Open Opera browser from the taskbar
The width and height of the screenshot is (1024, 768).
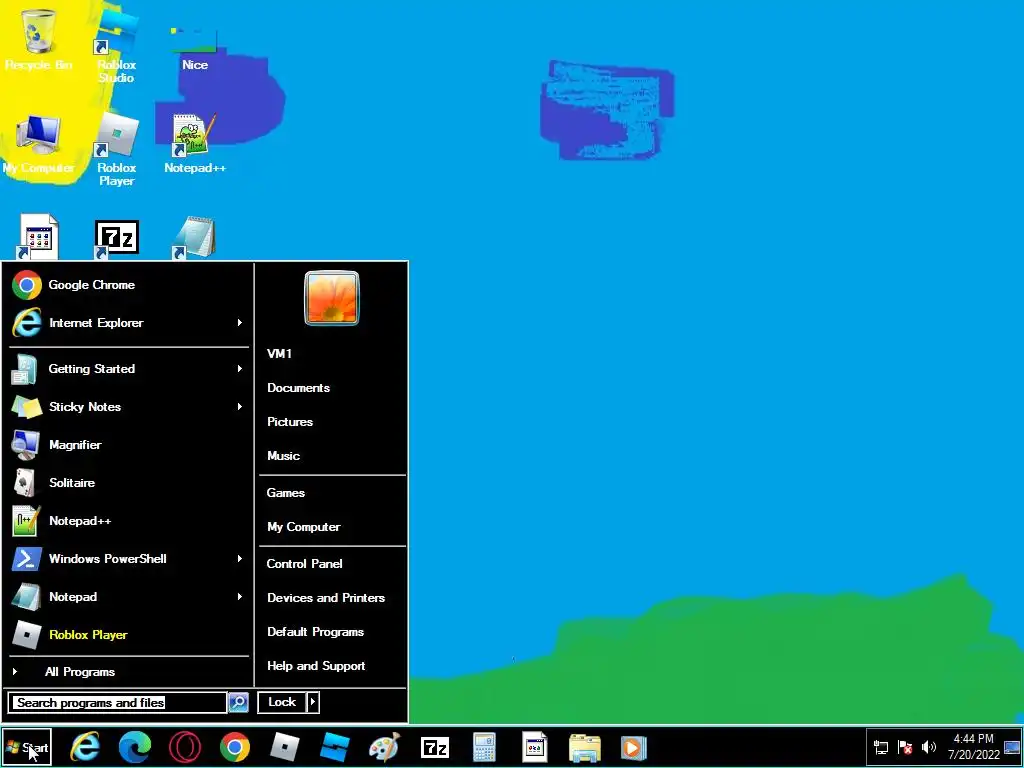(x=185, y=747)
